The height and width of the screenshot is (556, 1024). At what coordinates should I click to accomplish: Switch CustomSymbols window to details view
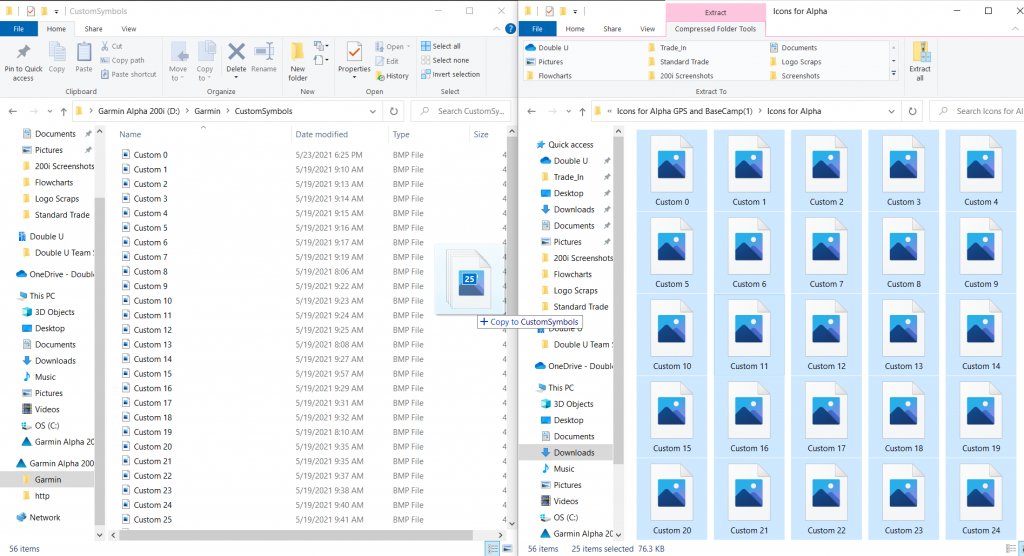click(x=492, y=548)
